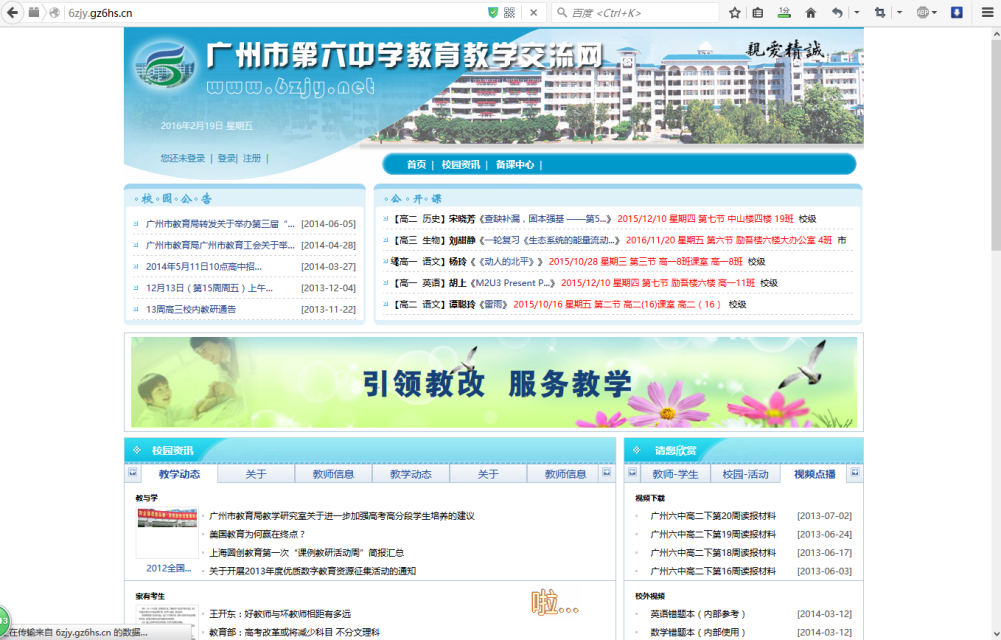
Task: Go to the browser home page icon
Action: [x=810, y=12]
